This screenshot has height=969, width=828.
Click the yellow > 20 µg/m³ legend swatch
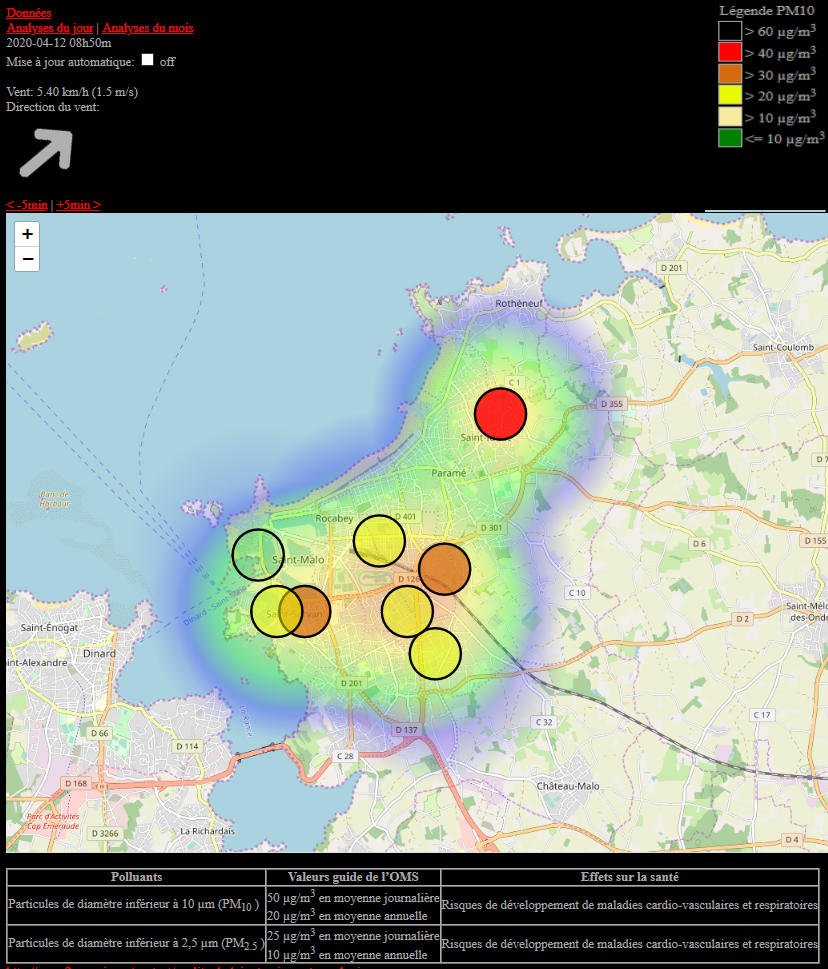click(x=730, y=95)
